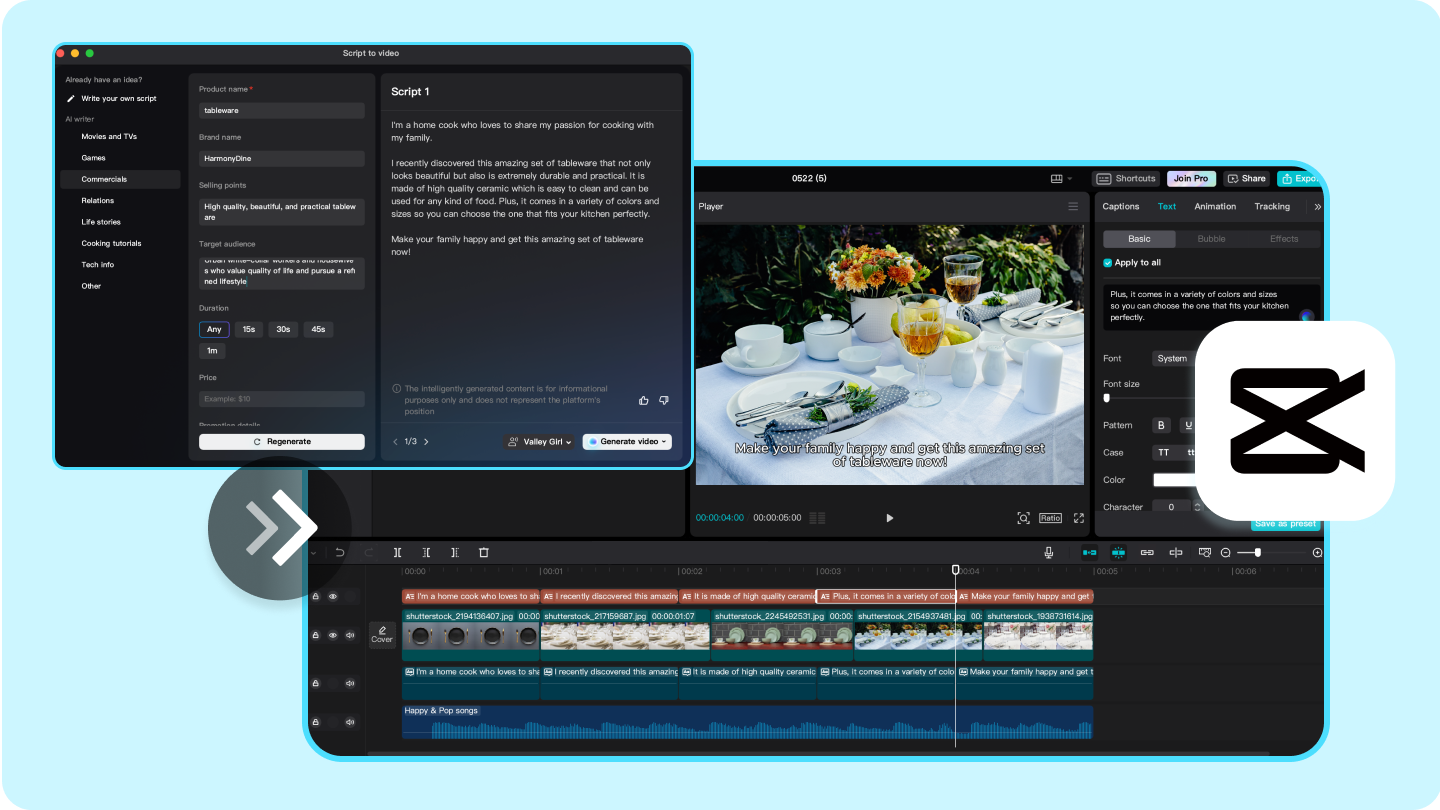Viewport: 1440px width, 810px height.
Task: Go to the next script with the right arrow
Action: tap(426, 441)
